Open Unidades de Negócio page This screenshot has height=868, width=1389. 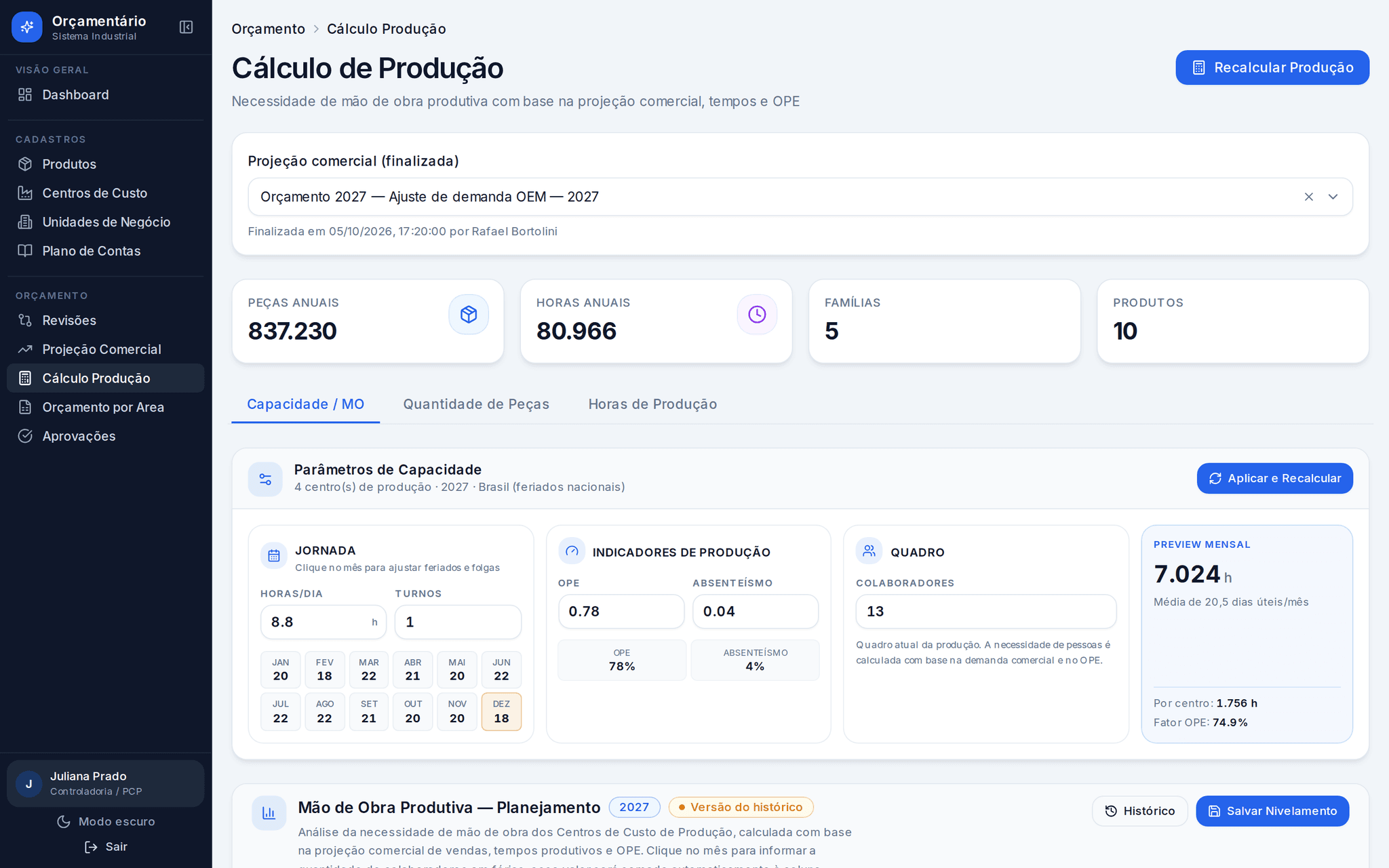(105, 222)
